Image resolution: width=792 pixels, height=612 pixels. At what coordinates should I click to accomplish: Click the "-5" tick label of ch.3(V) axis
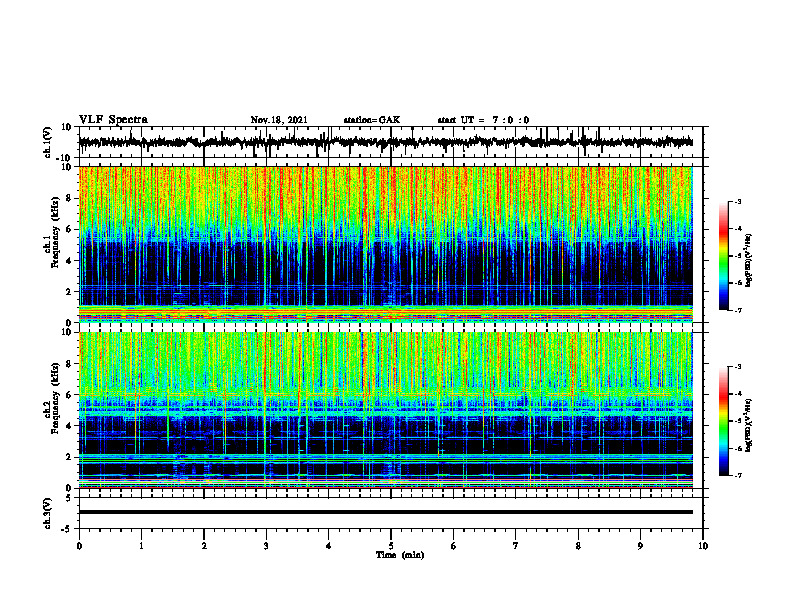pos(68,529)
